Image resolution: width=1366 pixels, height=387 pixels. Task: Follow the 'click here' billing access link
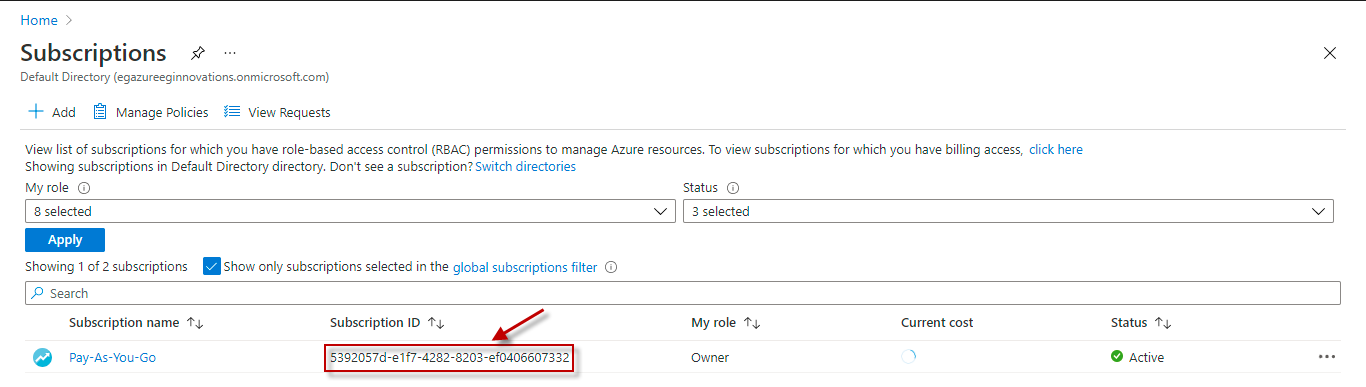click(1055, 149)
